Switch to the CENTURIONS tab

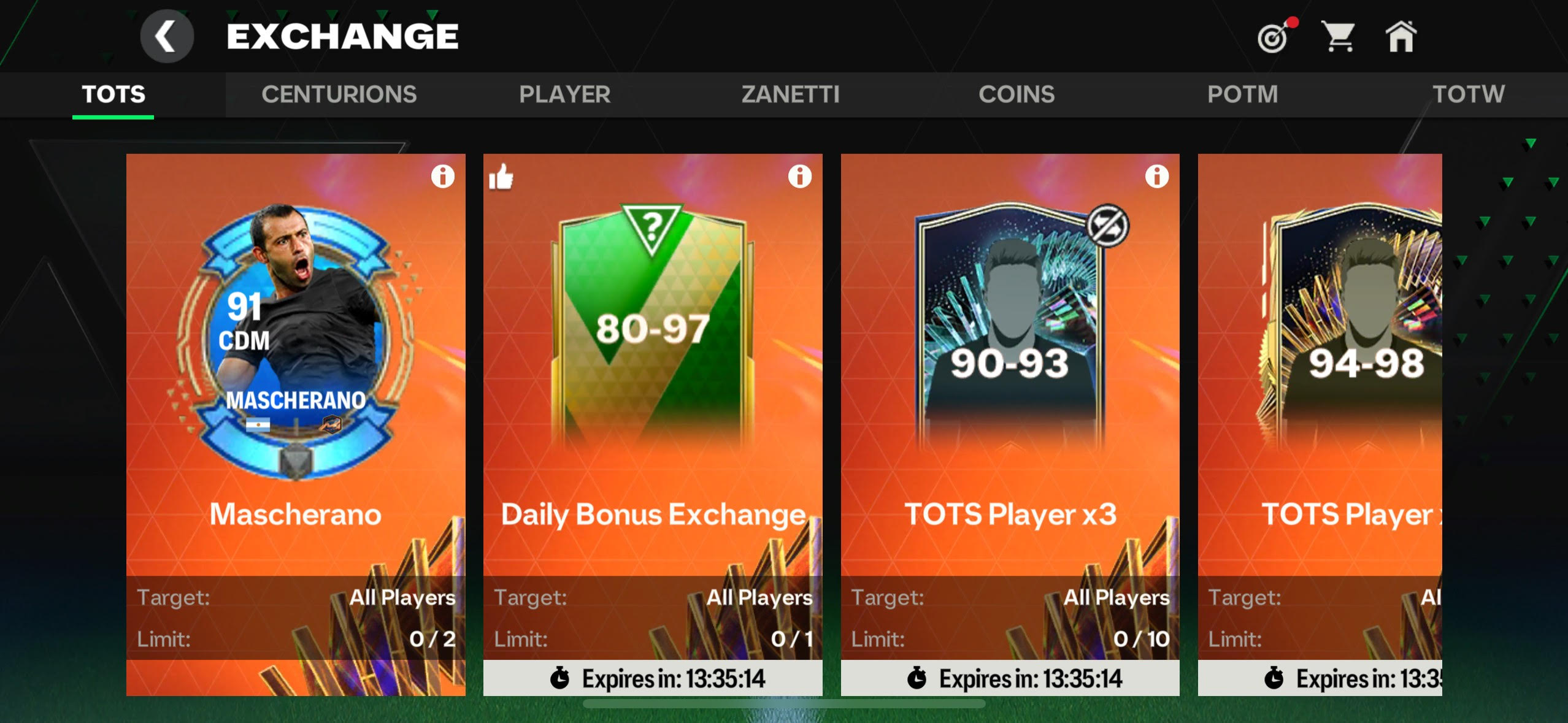339,94
